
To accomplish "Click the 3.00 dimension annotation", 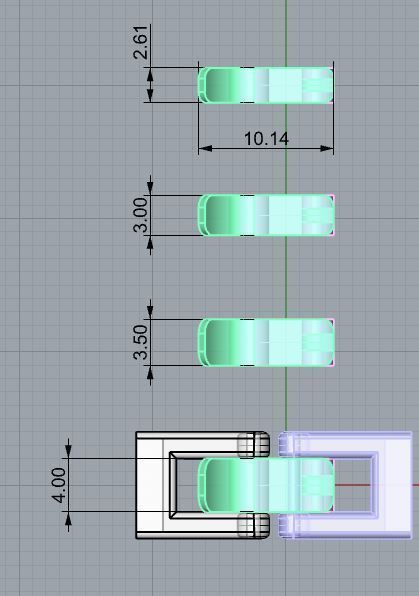I will point(140,215).
